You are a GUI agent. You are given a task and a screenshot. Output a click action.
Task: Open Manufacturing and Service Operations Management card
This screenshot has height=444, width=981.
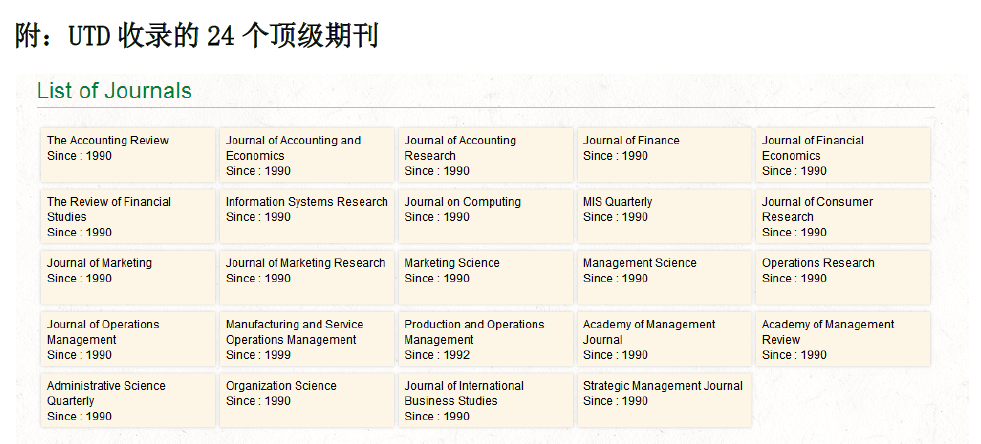pyautogui.click(x=307, y=339)
